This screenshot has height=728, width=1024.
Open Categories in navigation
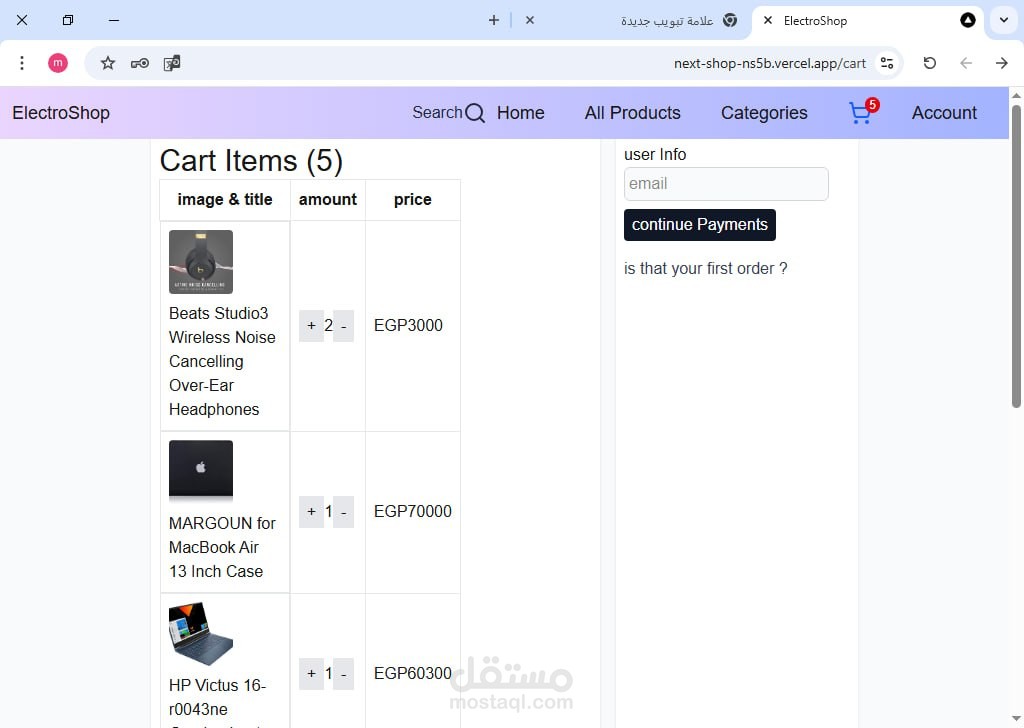coord(764,113)
